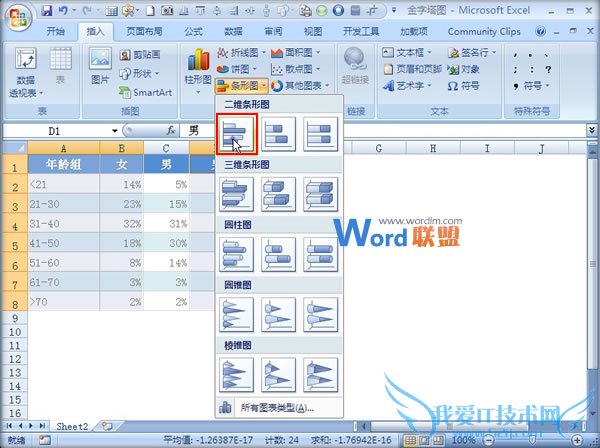Choose the stacked horizontal cylinder chart
Image resolution: width=600 pixels, height=448 pixels.
(x=278, y=254)
